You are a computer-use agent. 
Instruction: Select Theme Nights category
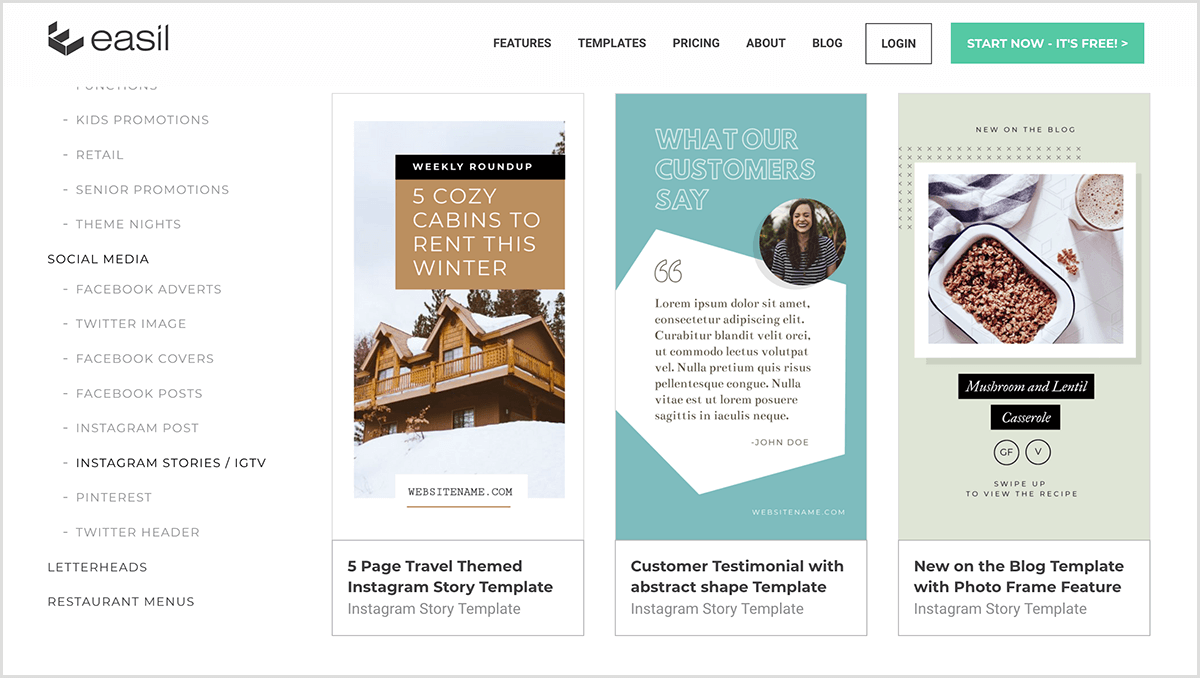pos(128,225)
